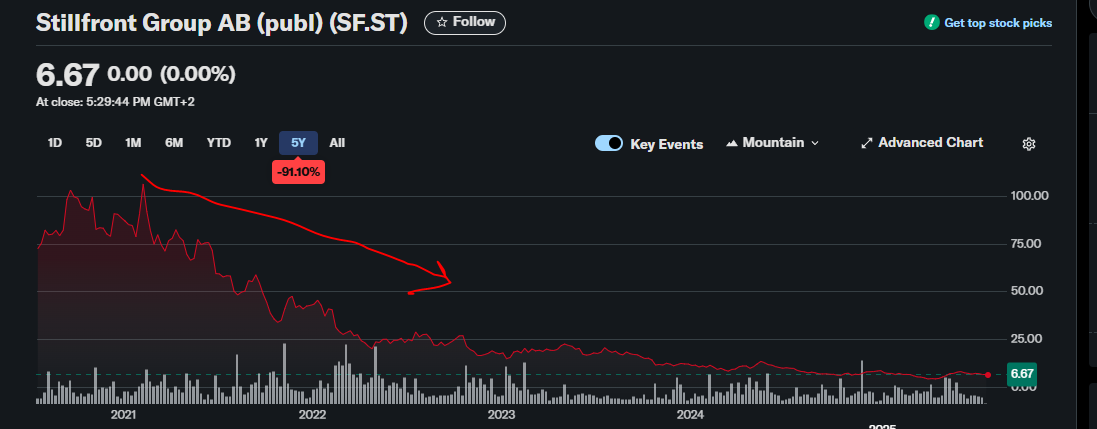Screen dimensions: 1097x429
Task: Click the 2023 x-axis label
Action: (x=502, y=415)
